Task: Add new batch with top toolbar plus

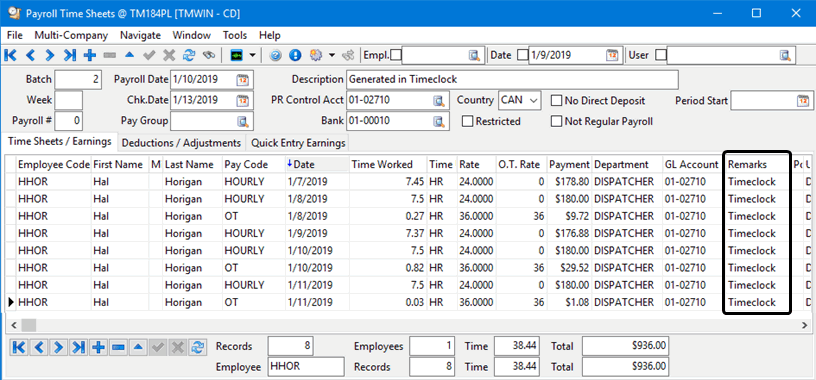Action: pyautogui.click(x=90, y=55)
